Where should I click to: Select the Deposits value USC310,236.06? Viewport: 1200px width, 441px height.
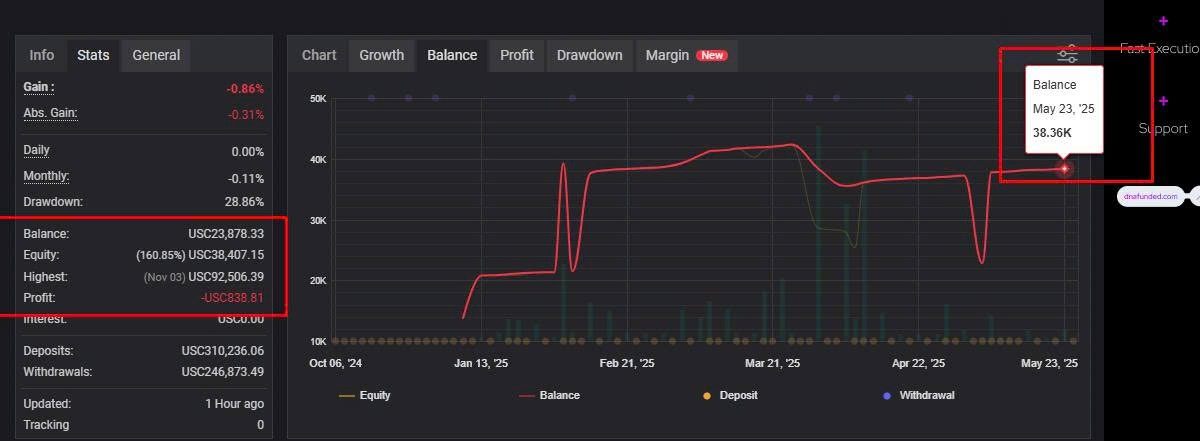[x=223, y=351]
